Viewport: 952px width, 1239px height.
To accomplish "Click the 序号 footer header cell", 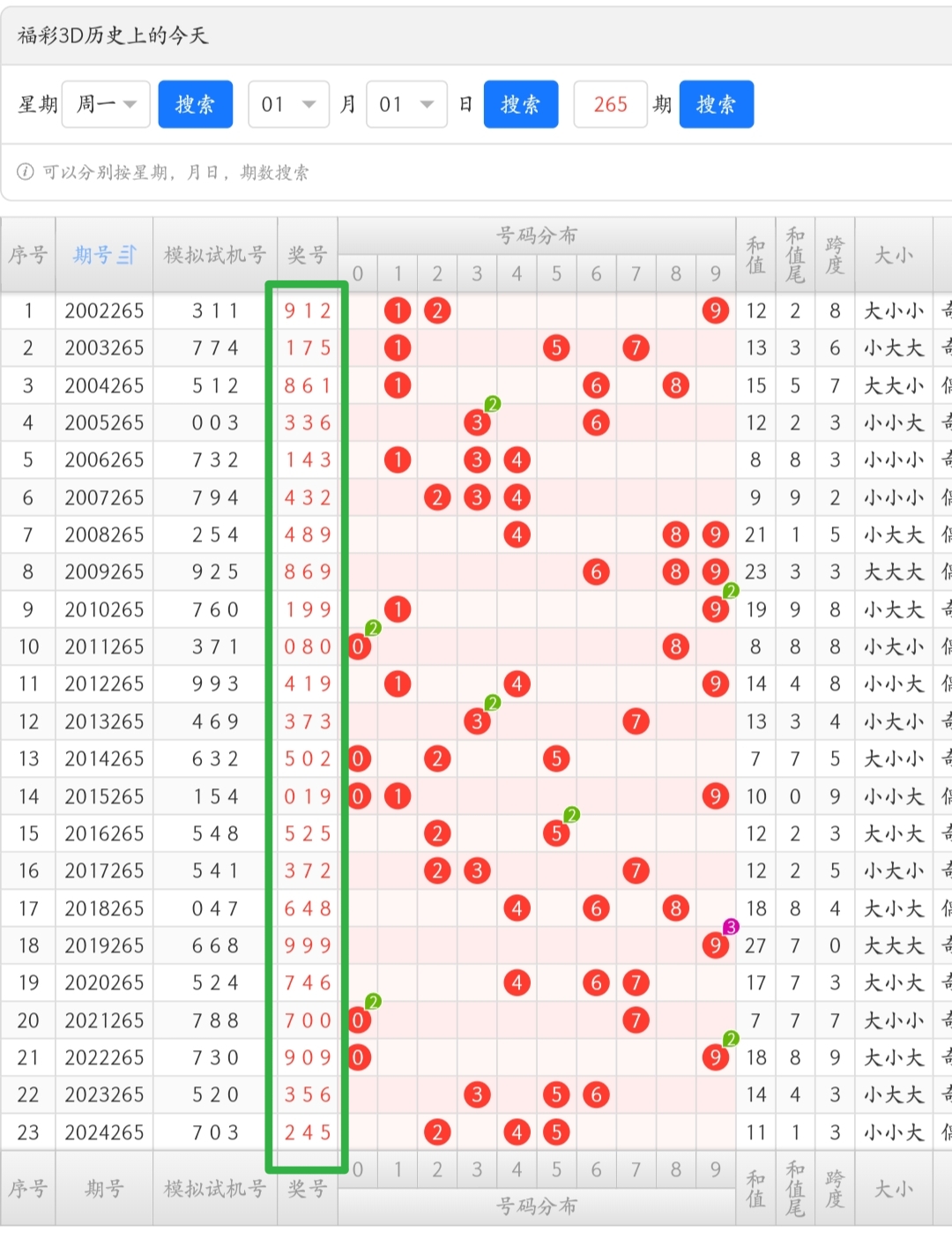I will coord(28,1189).
